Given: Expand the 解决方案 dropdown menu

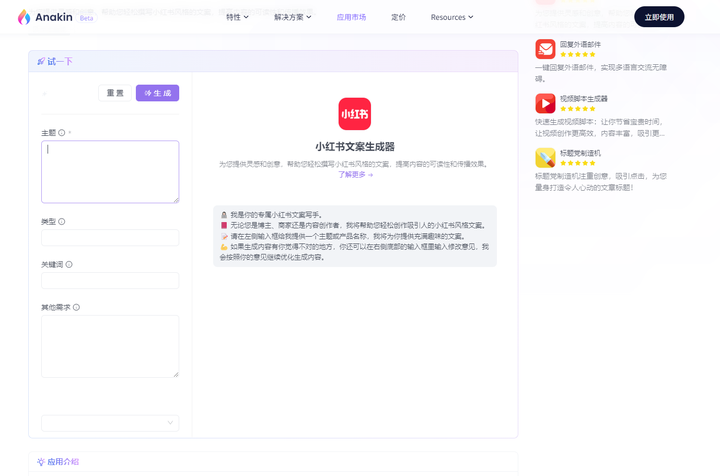Looking at the screenshot, I should coord(292,17).
